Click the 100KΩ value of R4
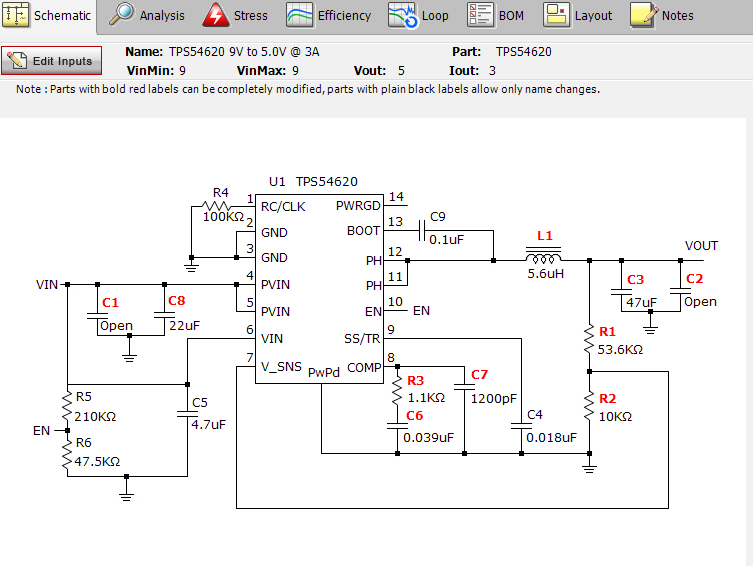Screen dimensions: 753x566 tap(223, 217)
